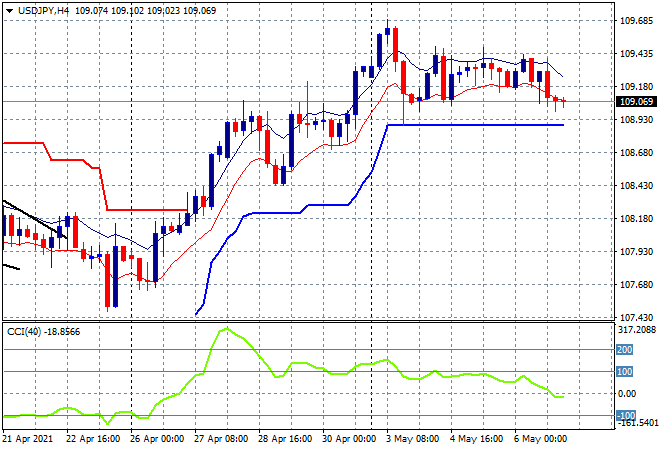Click the 30 Apr 00:00 time axis label

coord(349,439)
